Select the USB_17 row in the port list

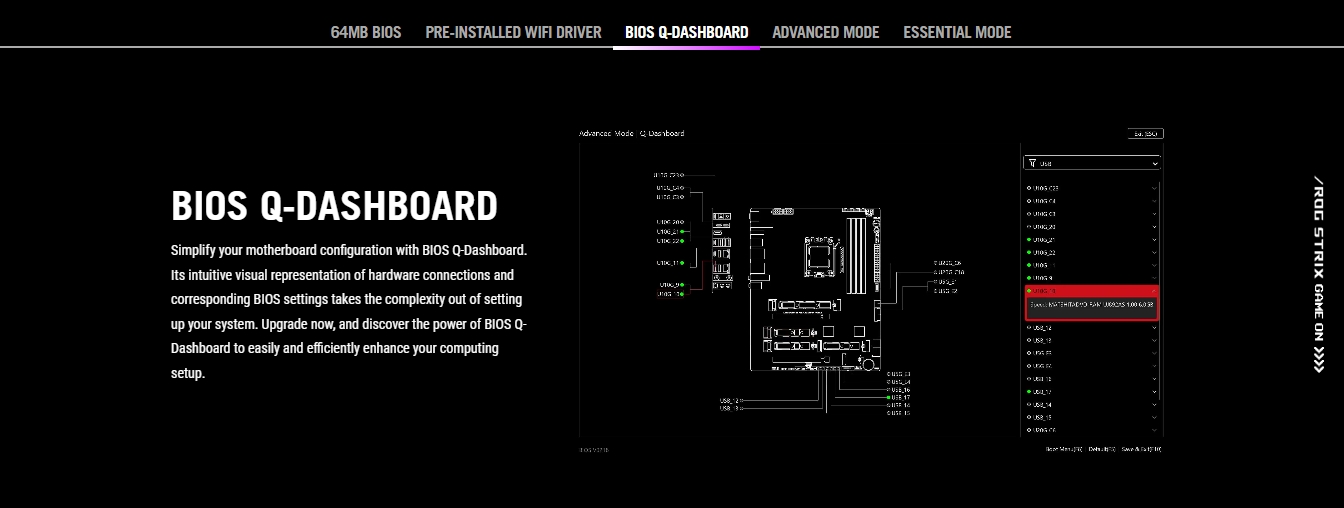pyautogui.click(x=1092, y=392)
